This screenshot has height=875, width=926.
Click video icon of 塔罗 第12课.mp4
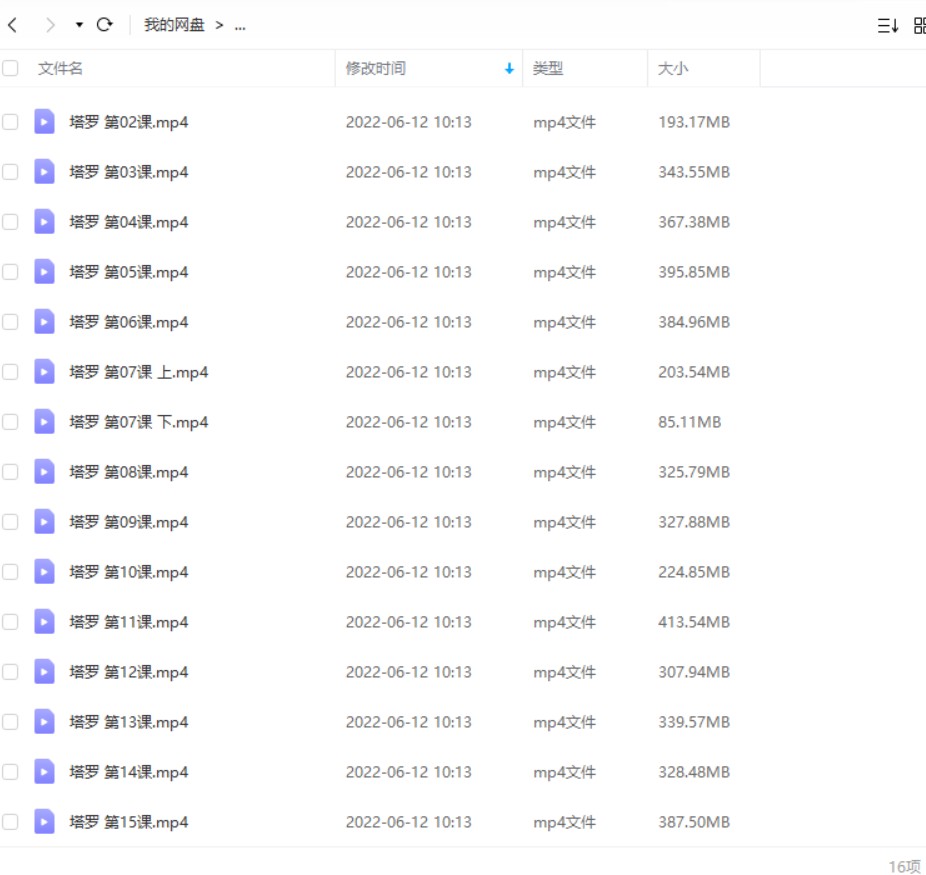point(44,671)
